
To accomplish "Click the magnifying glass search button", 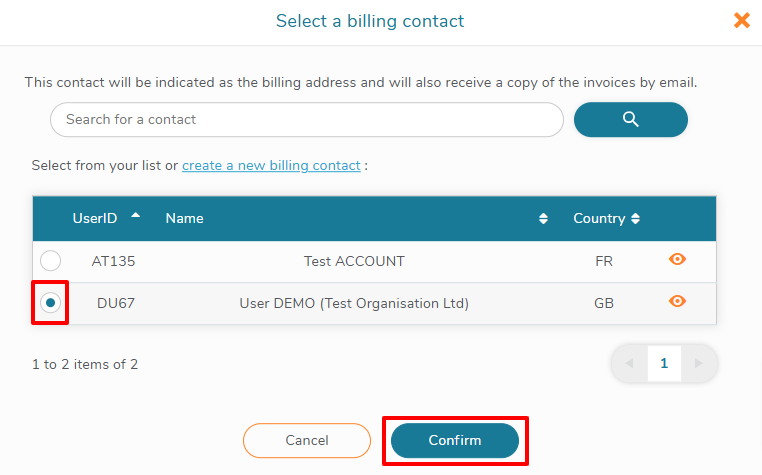I will (x=630, y=119).
